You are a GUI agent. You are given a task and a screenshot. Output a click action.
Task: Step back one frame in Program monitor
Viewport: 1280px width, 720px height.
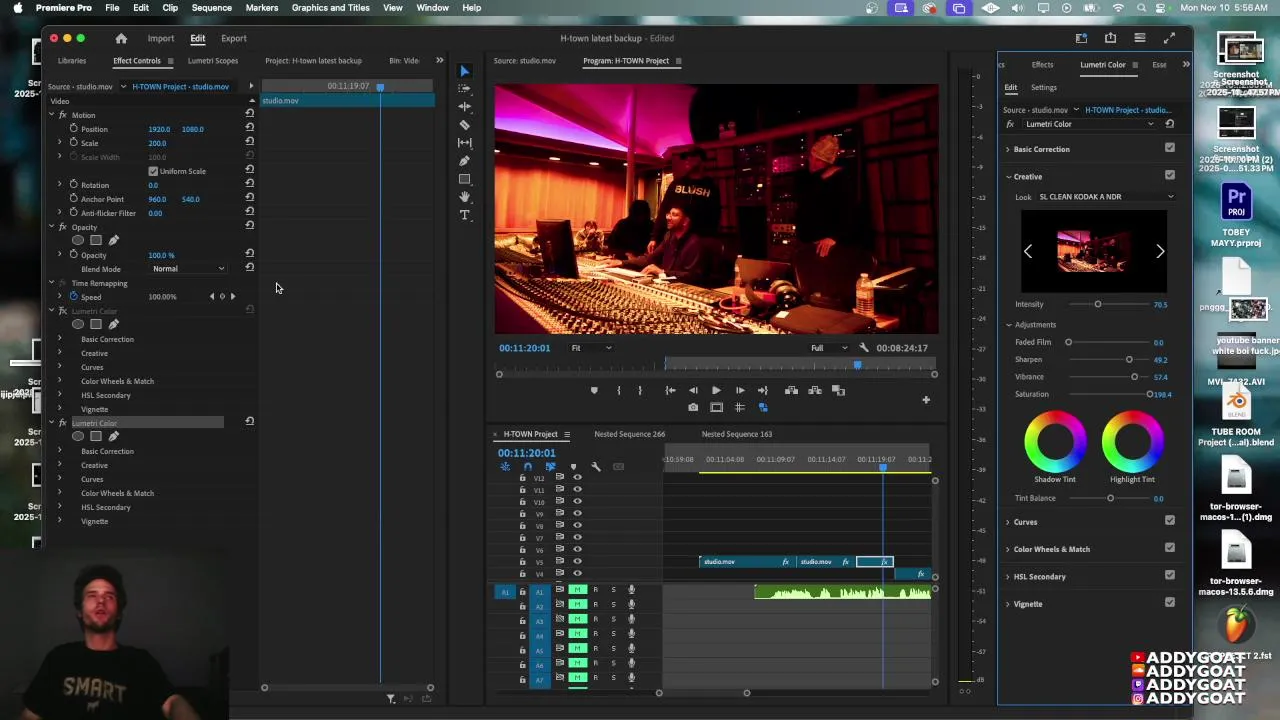point(693,390)
